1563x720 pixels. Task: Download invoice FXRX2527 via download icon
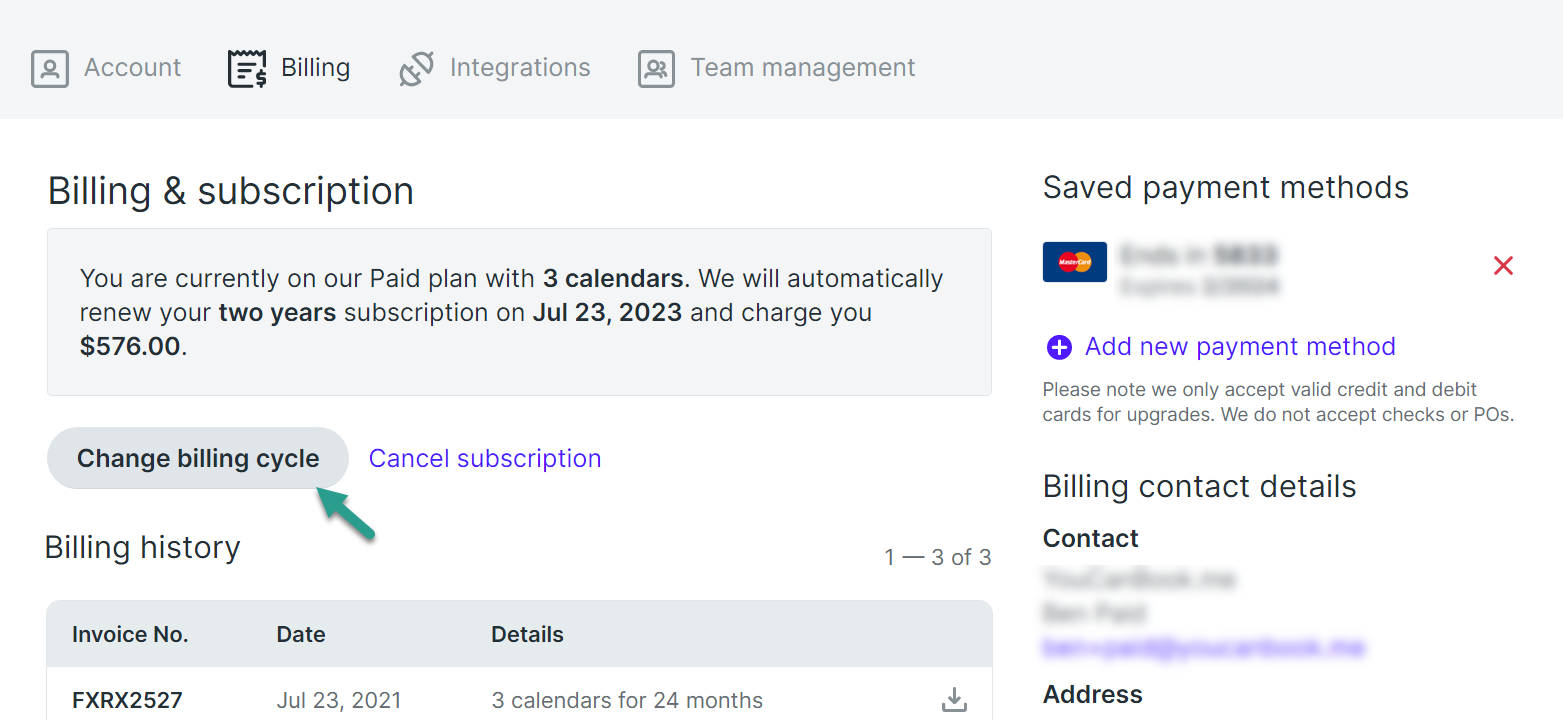pos(954,700)
